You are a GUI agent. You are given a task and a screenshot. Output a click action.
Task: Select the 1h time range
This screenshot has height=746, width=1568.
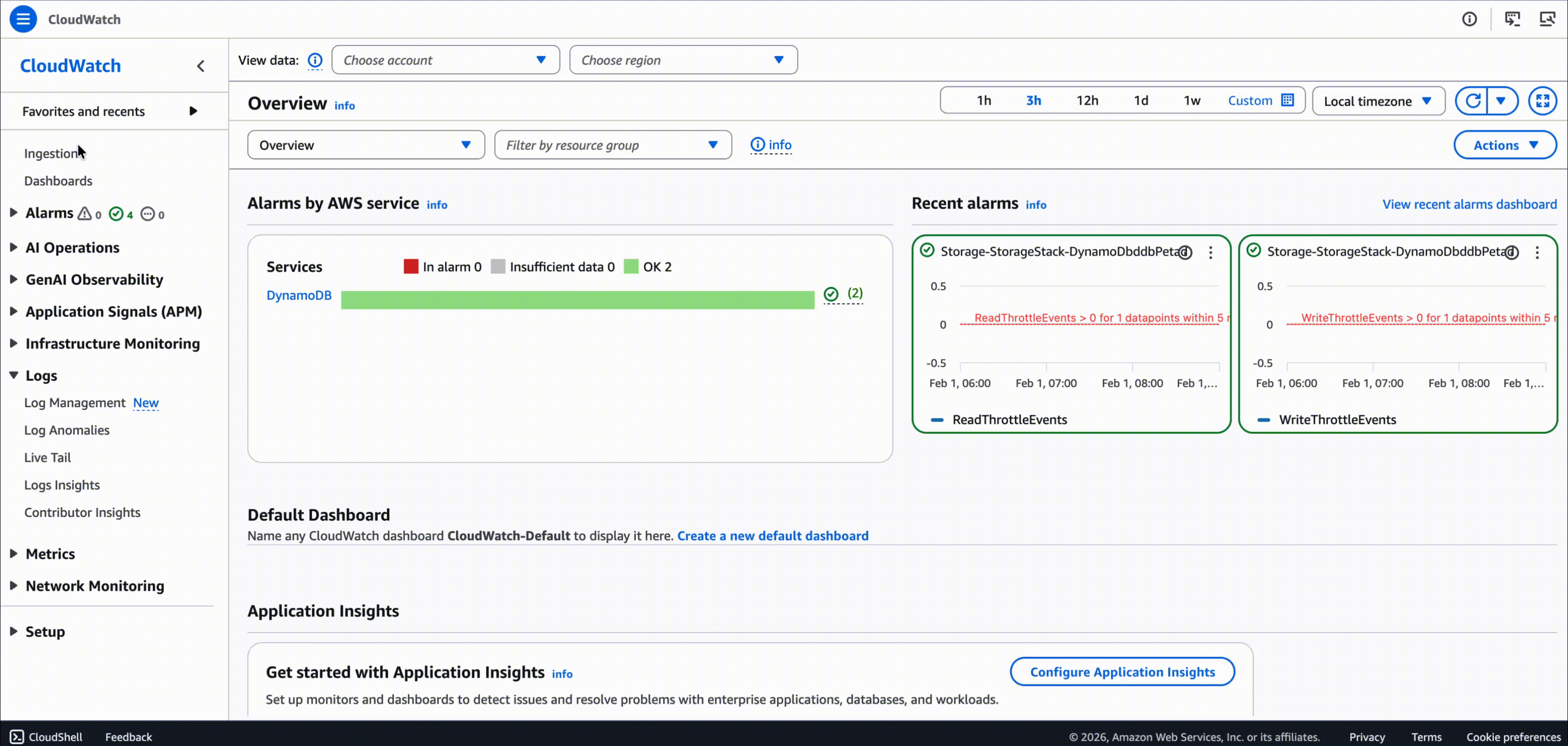(984, 100)
